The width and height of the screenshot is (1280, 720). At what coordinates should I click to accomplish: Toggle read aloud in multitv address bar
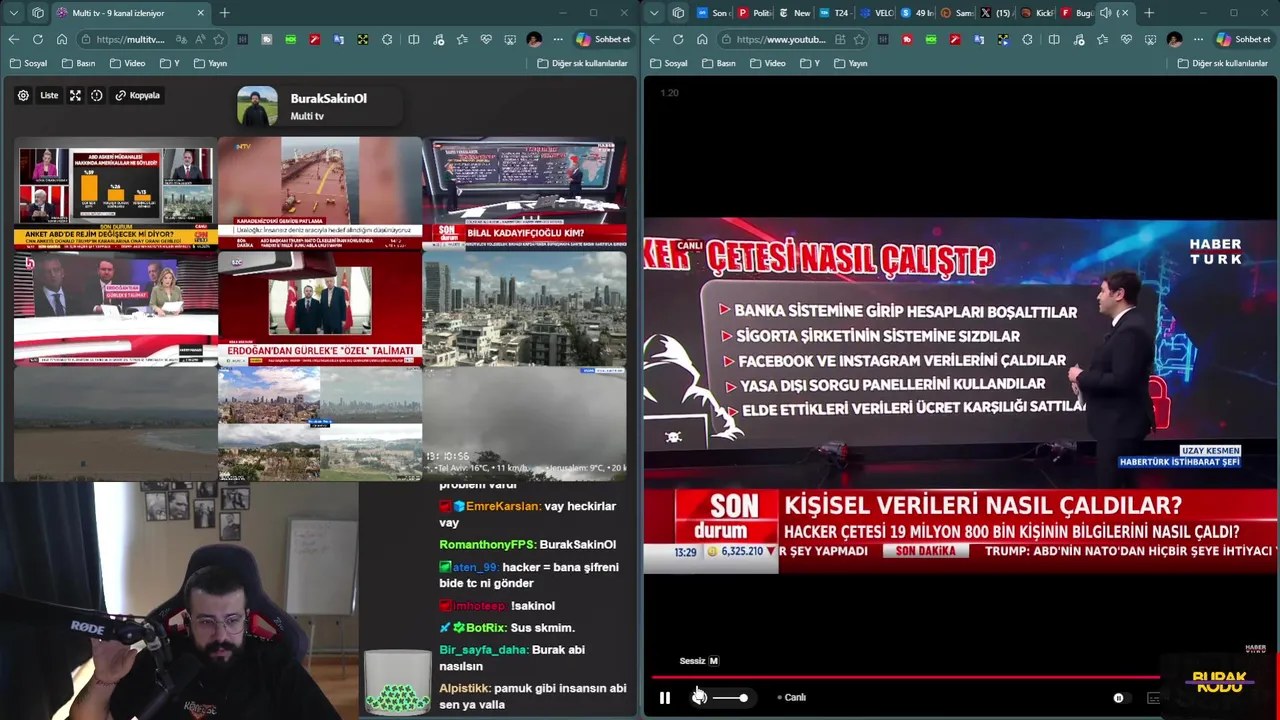pos(200,39)
